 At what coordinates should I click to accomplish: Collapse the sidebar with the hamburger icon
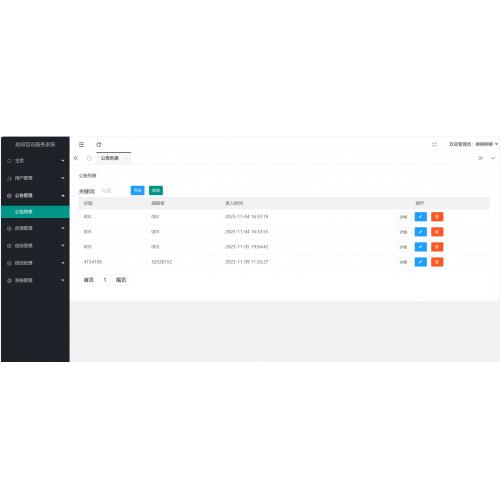(x=81, y=144)
